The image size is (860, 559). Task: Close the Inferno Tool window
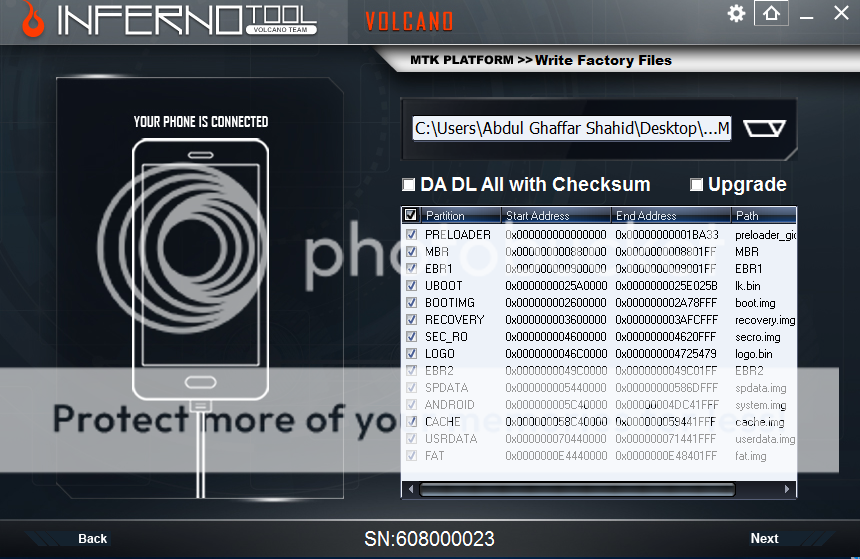tap(841, 13)
